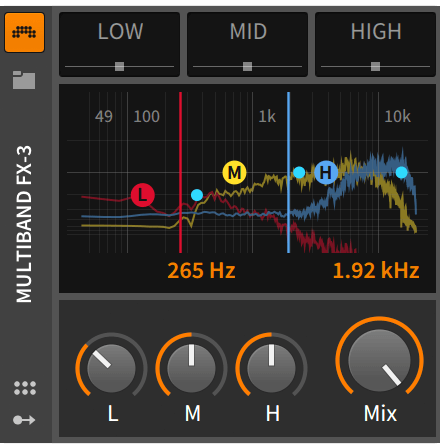Click the red 265 Hz crossover line

pyautogui.click(x=180, y=172)
